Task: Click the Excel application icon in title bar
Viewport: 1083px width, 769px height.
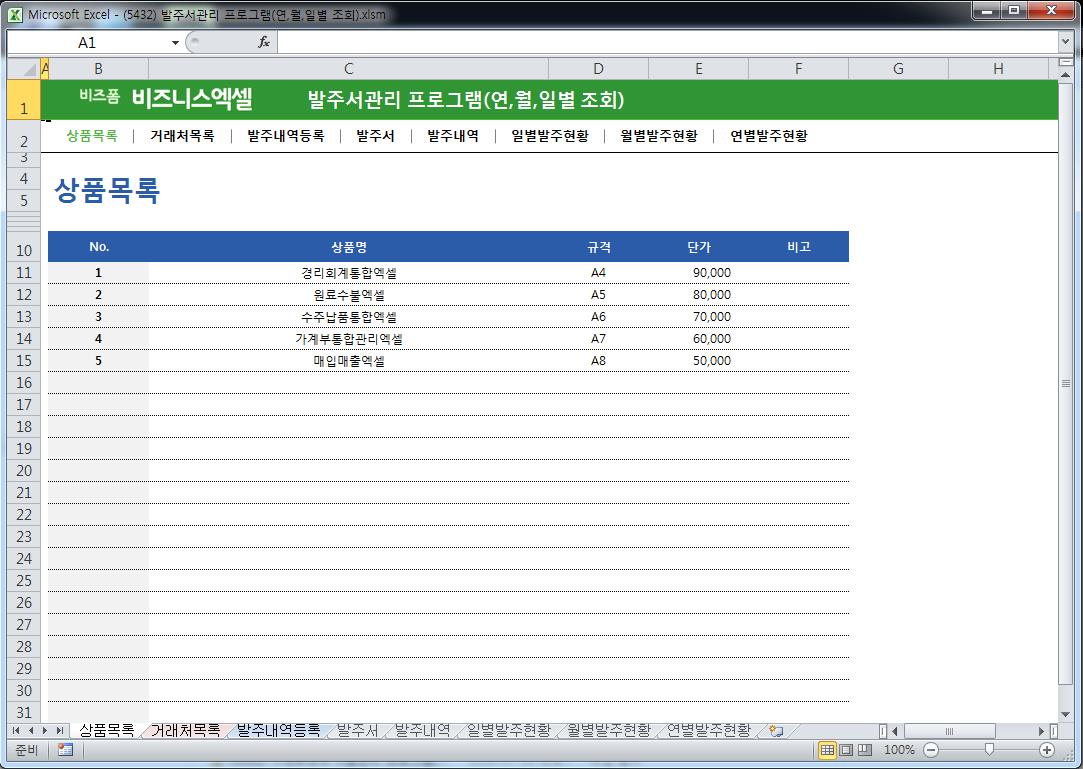Action: 15,14
